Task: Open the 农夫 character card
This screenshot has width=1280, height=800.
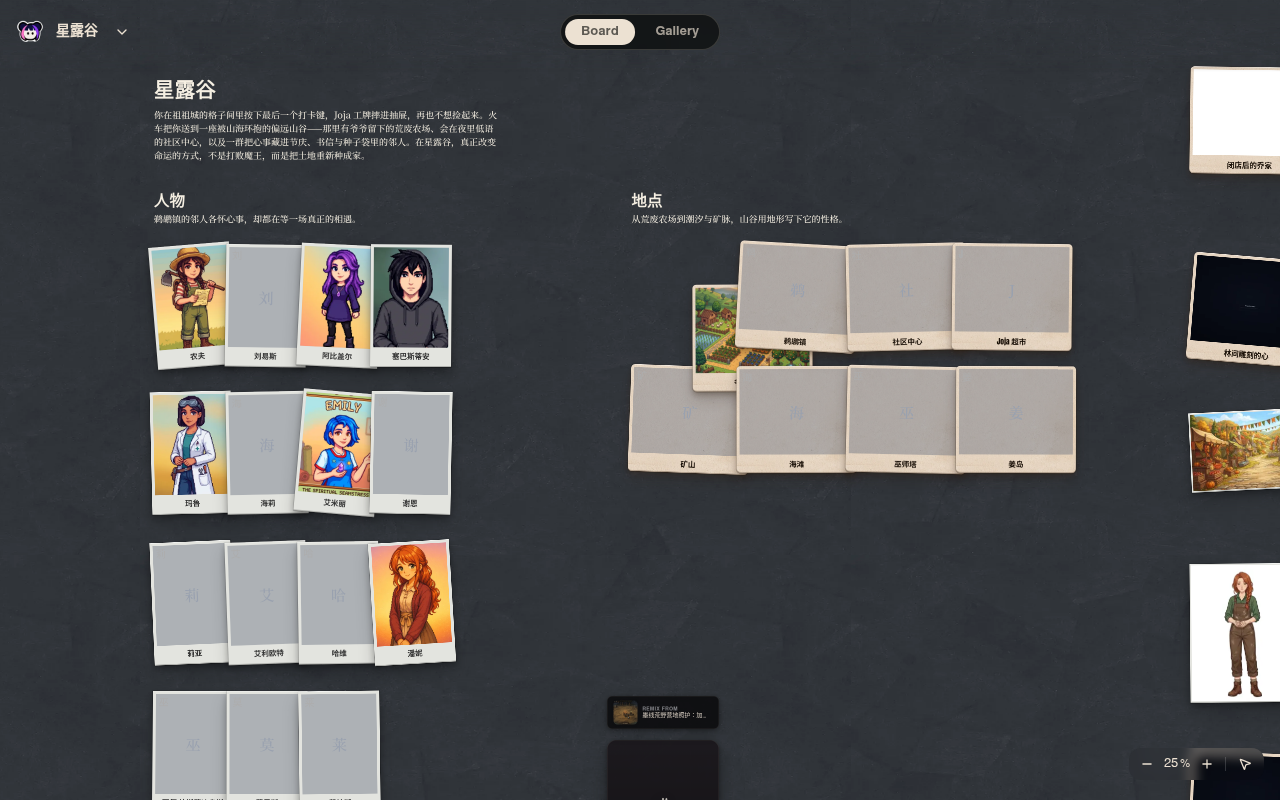Action: click(190, 304)
